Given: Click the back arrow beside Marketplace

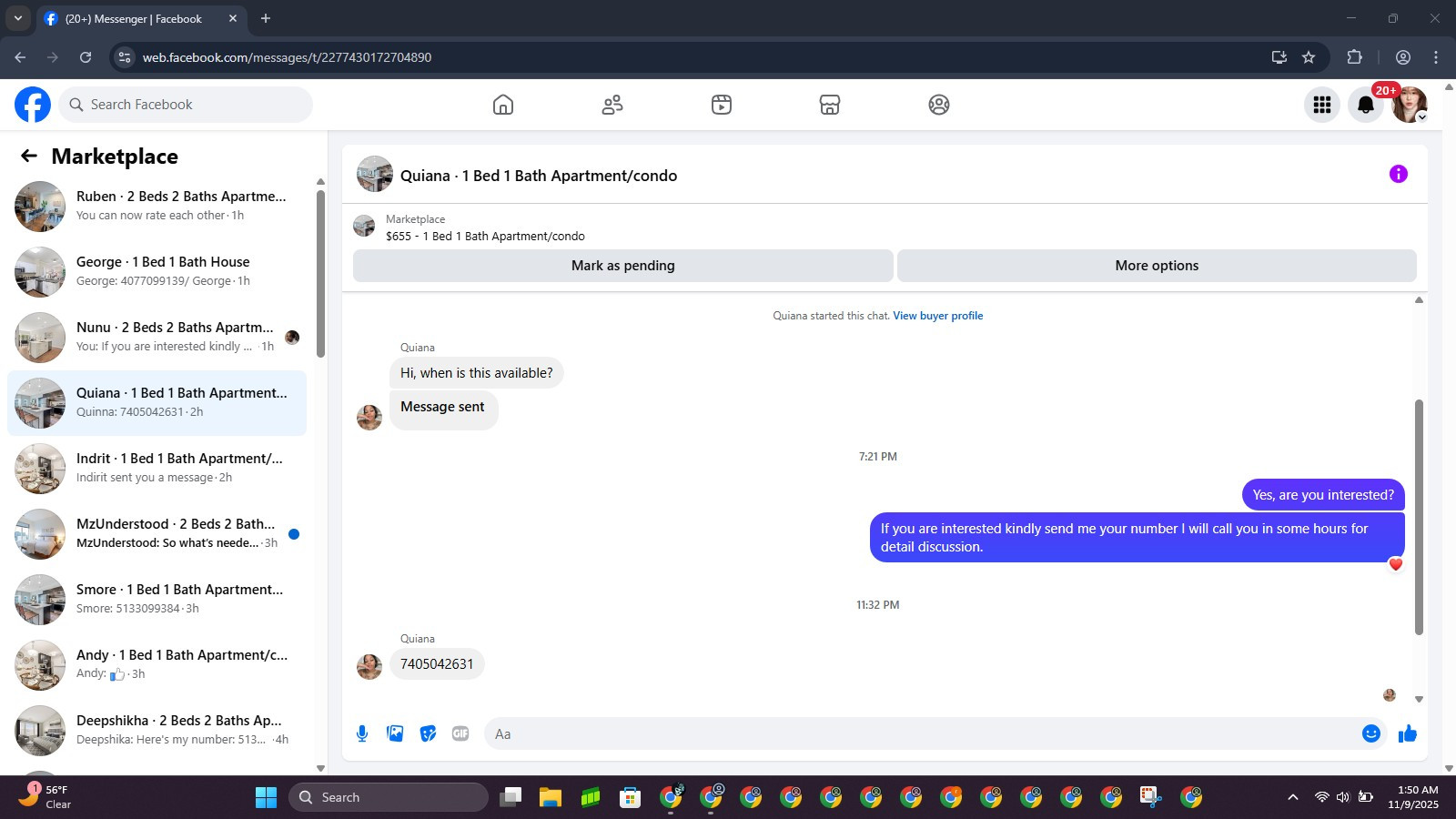Looking at the screenshot, I should (29, 156).
